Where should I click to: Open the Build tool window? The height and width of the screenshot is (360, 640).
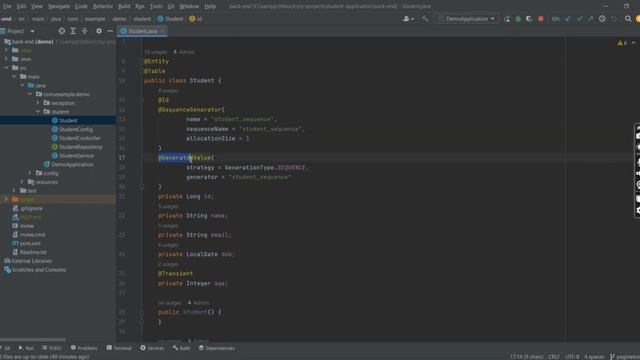point(182,348)
